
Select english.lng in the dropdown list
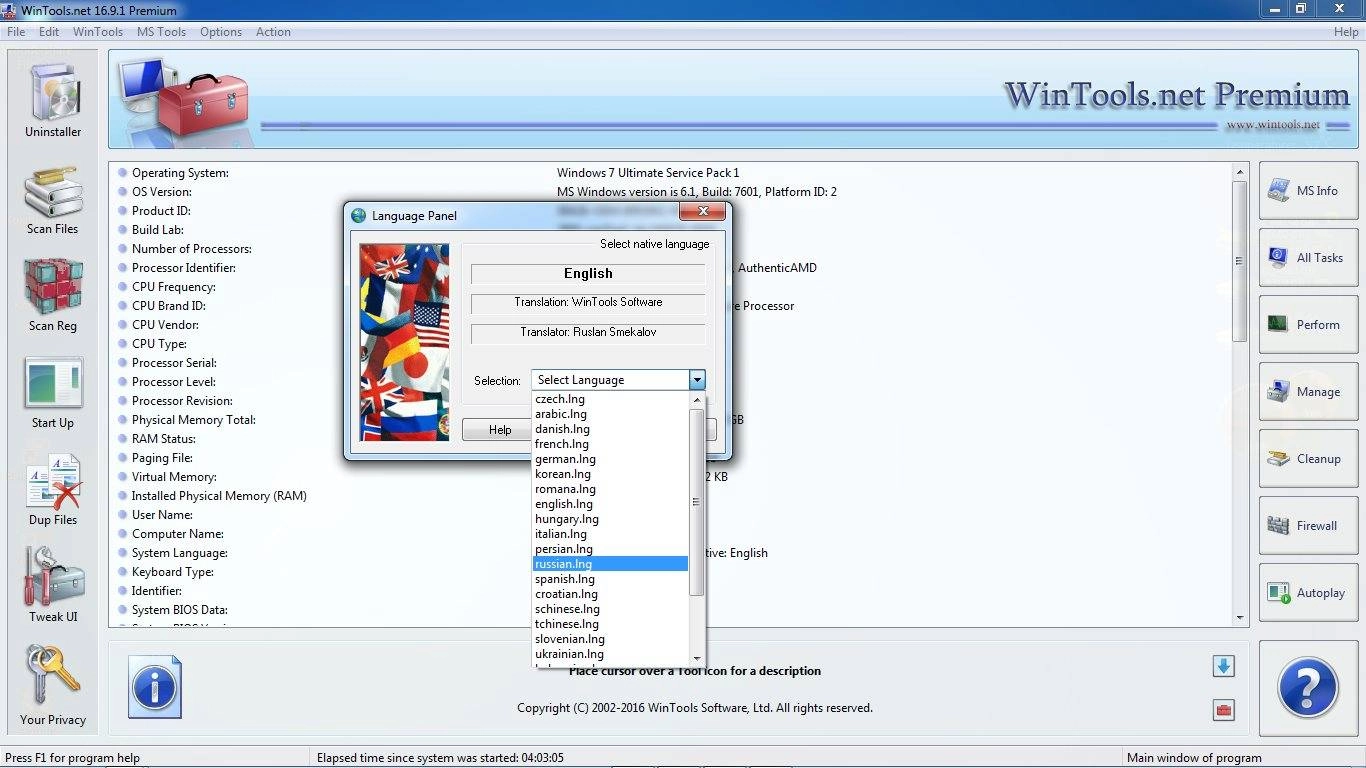click(611, 504)
